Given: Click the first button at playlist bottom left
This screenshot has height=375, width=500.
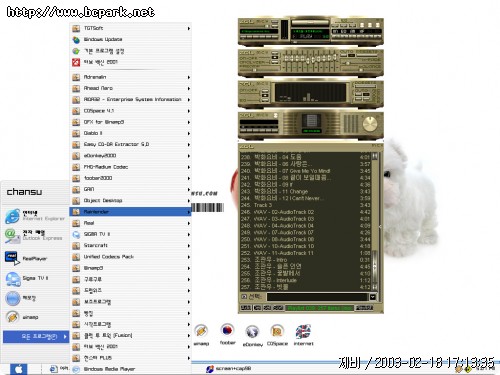Looking at the screenshot, I should click(x=246, y=308).
